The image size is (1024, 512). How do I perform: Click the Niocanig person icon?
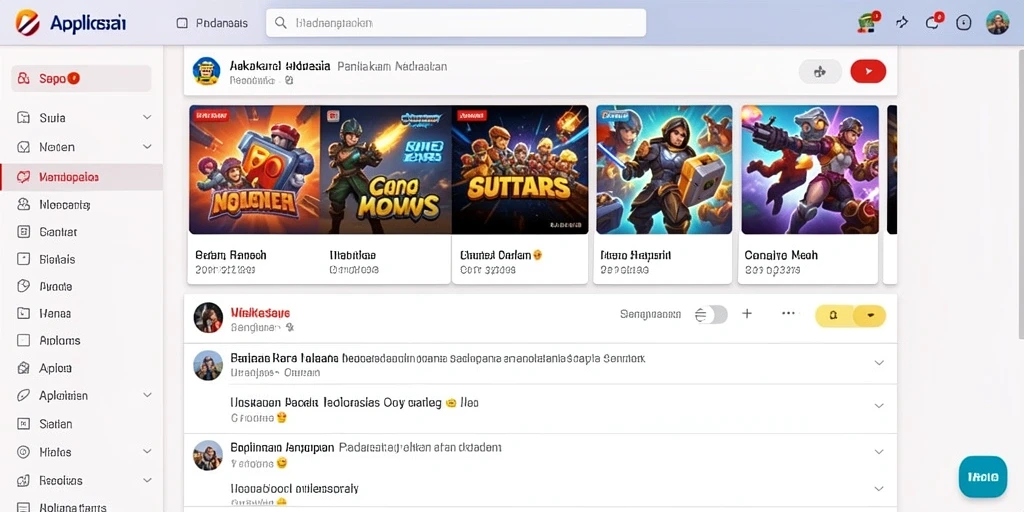(24, 204)
